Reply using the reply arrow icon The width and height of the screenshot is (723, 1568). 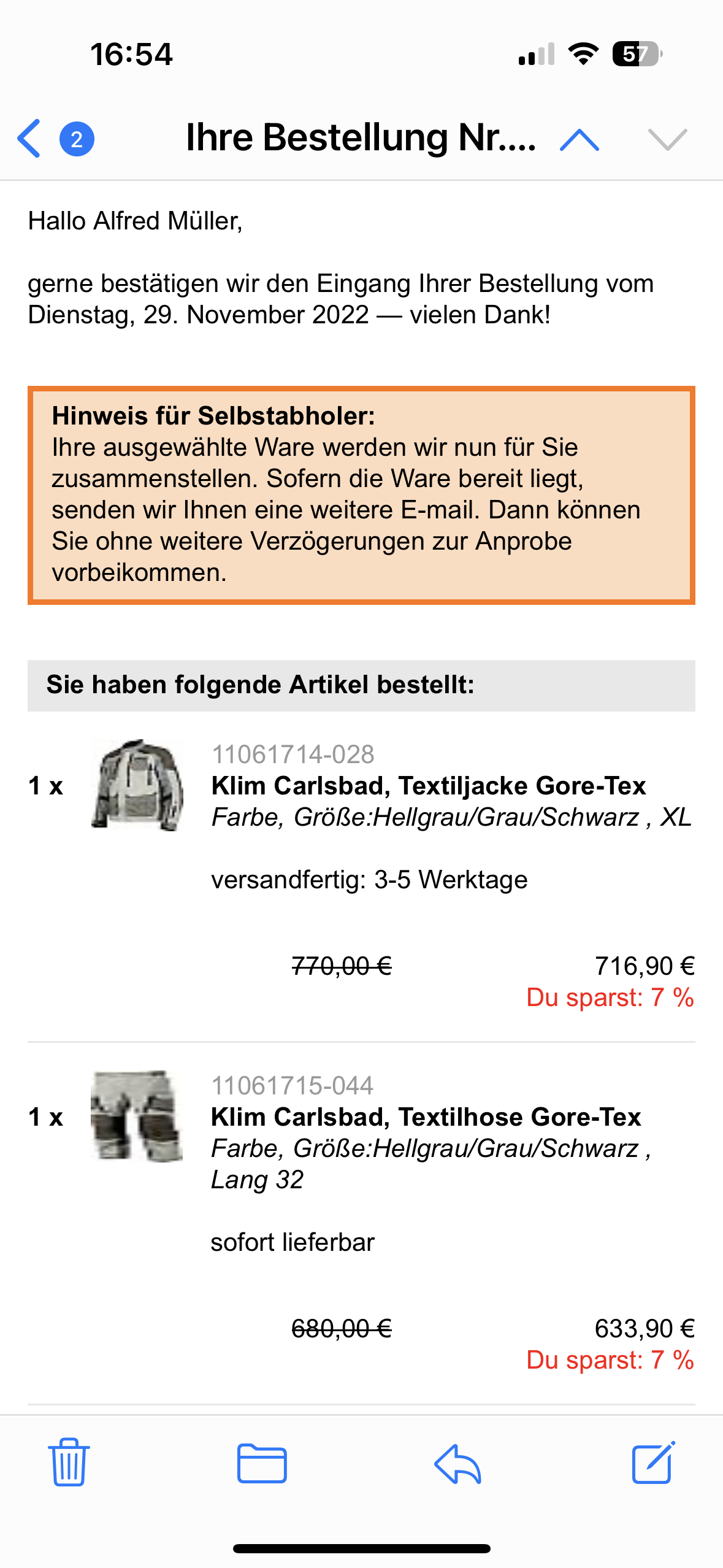coord(457,1463)
